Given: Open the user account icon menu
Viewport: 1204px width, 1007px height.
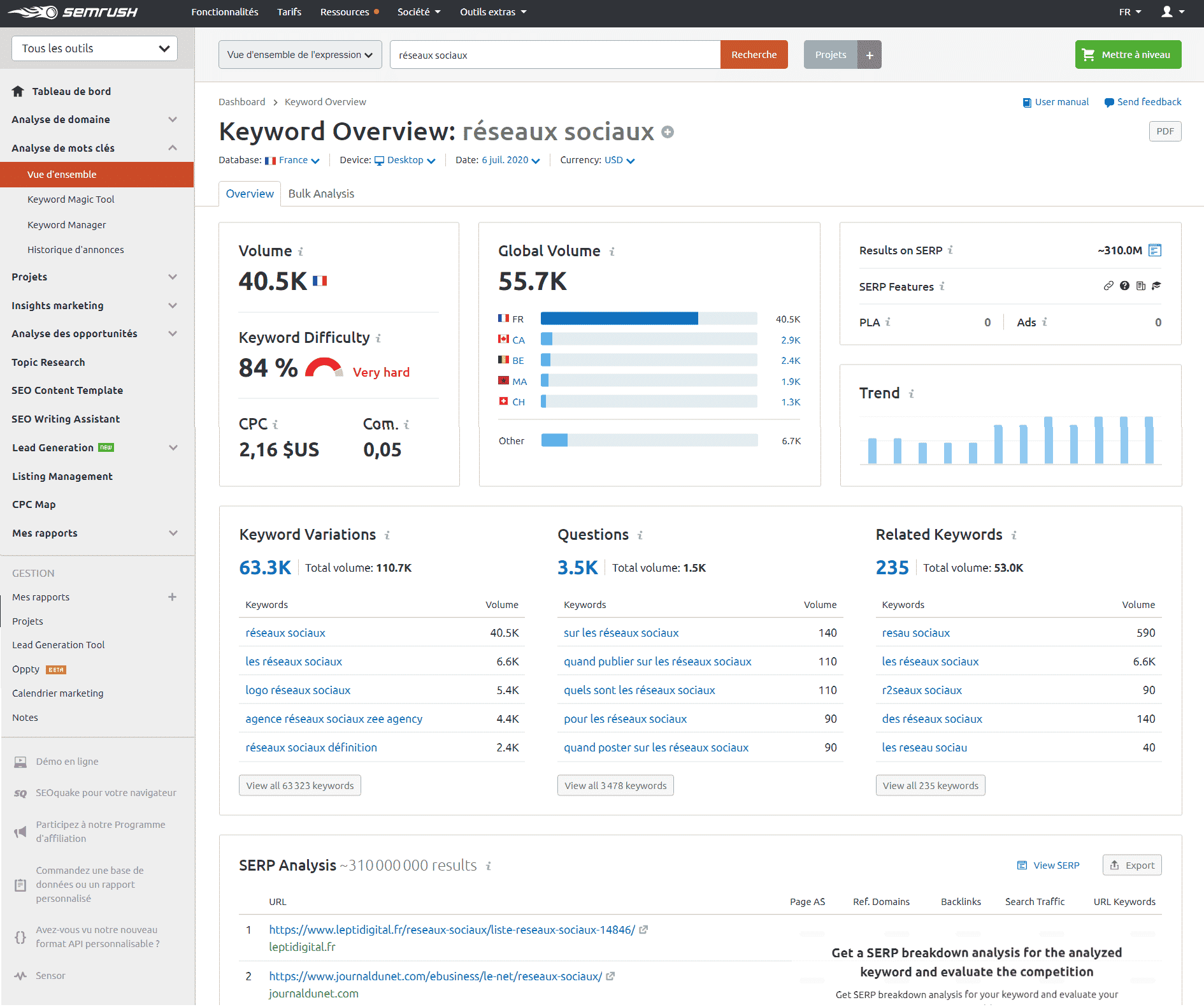Looking at the screenshot, I should pyautogui.click(x=1172, y=12).
